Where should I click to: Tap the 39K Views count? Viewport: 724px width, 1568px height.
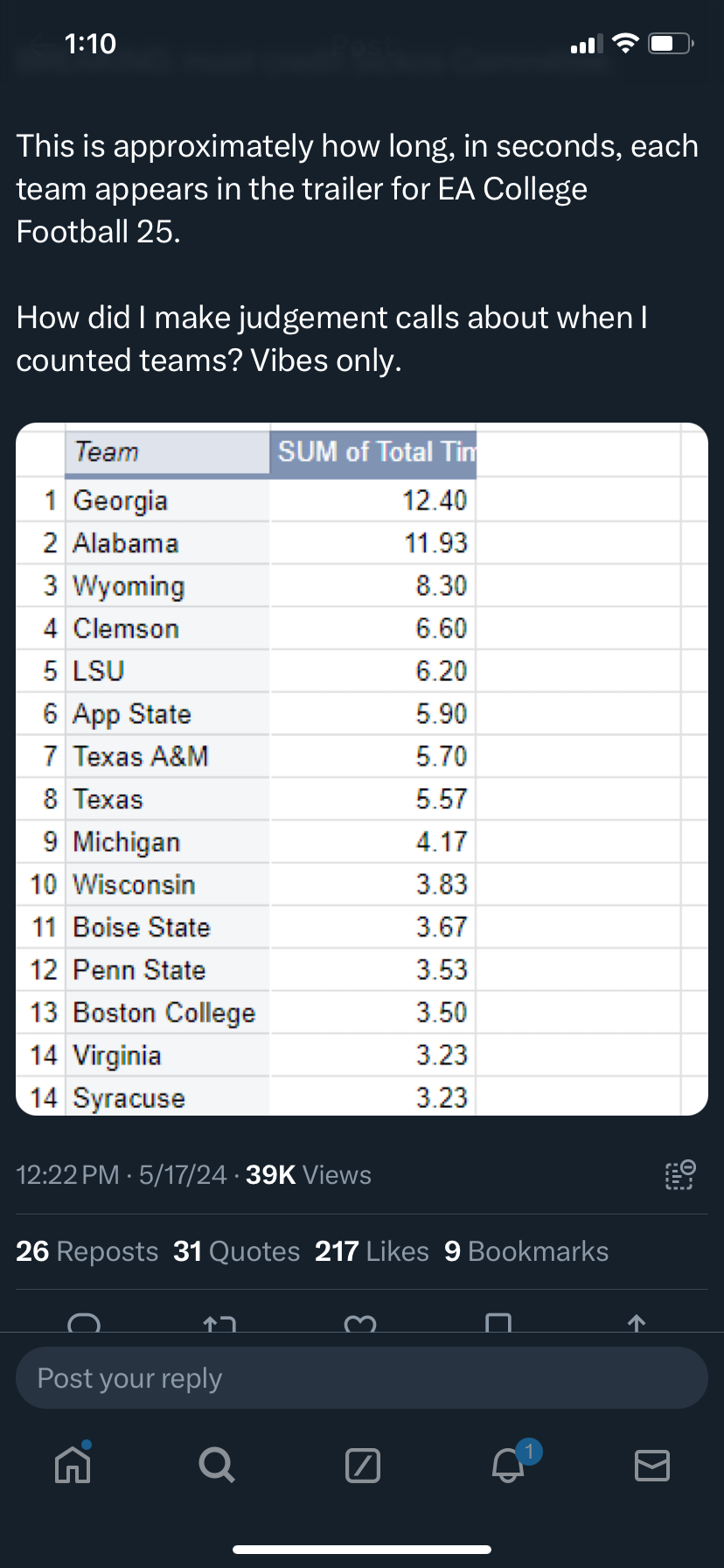click(308, 1174)
